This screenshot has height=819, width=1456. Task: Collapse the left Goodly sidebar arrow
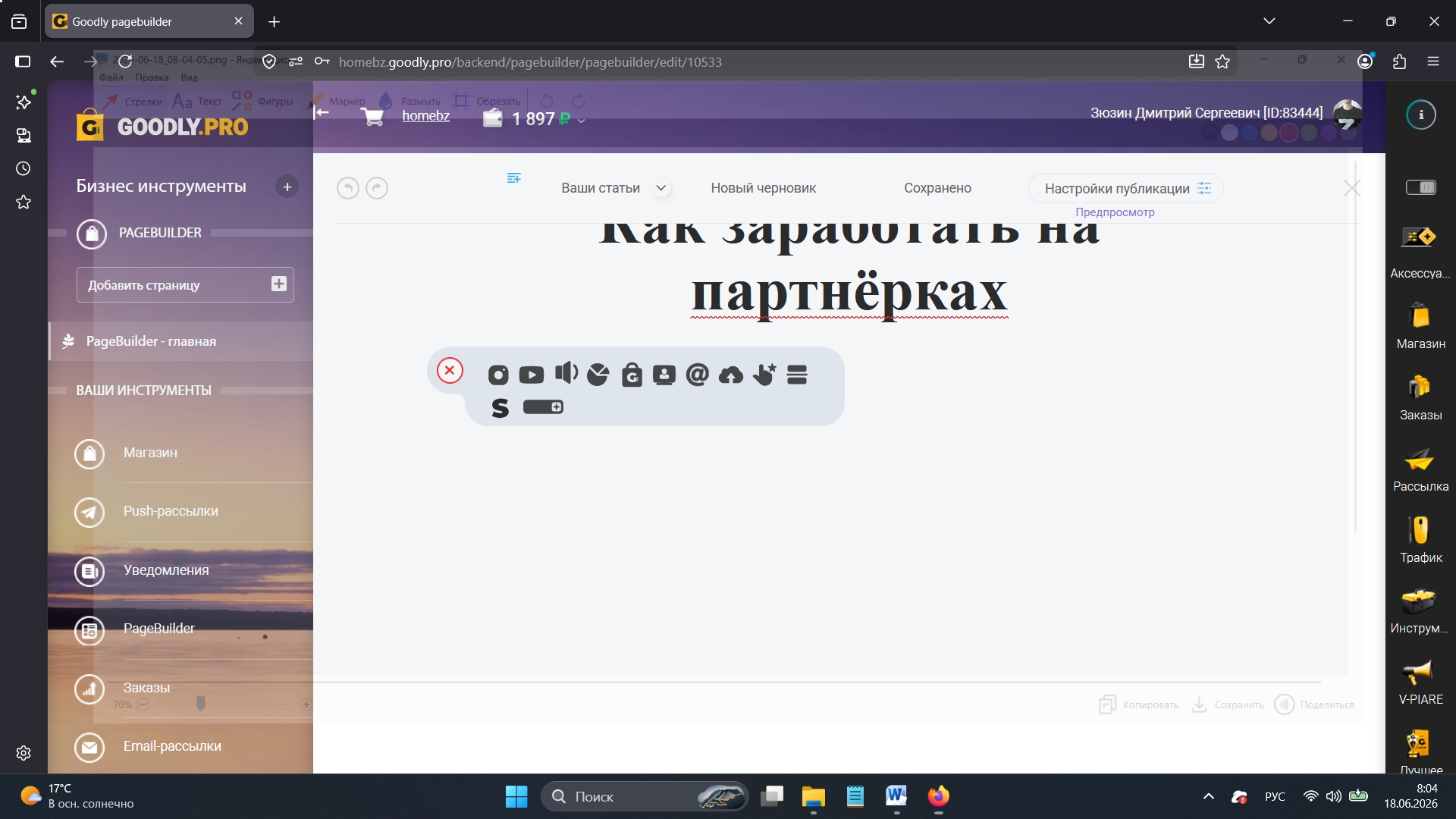pos(322,112)
